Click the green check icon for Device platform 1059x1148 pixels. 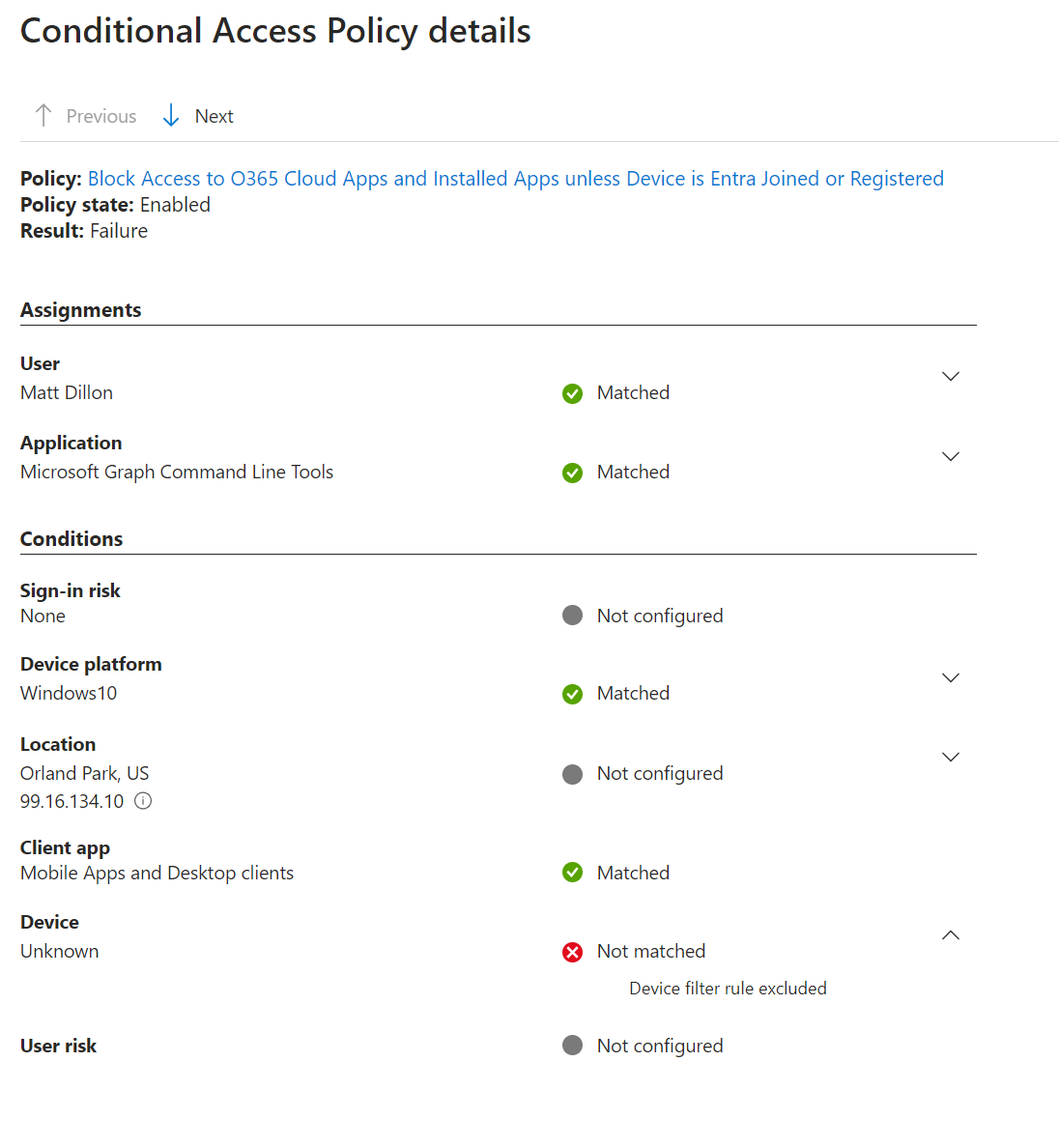573,694
